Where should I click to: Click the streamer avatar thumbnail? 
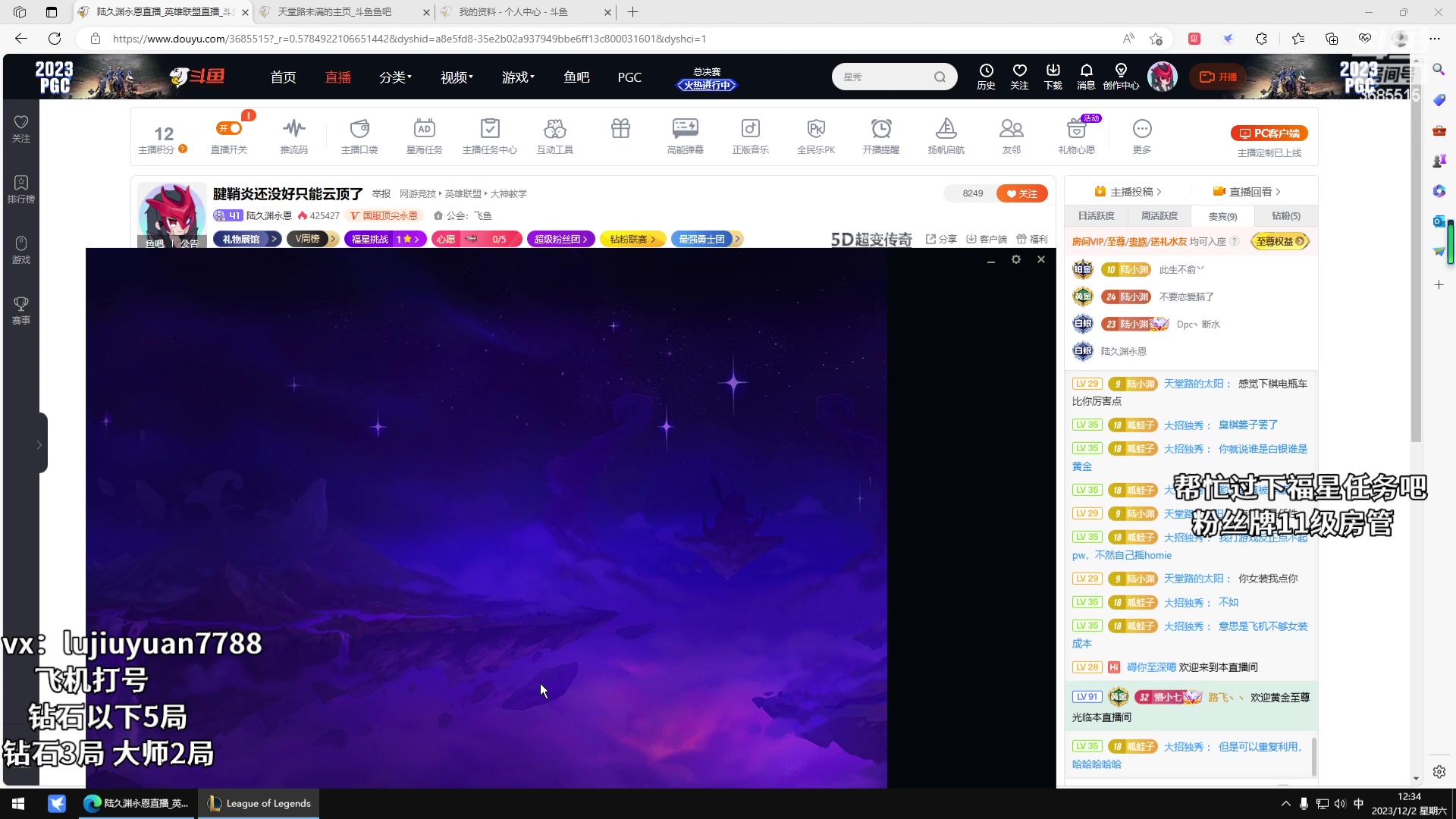(172, 215)
